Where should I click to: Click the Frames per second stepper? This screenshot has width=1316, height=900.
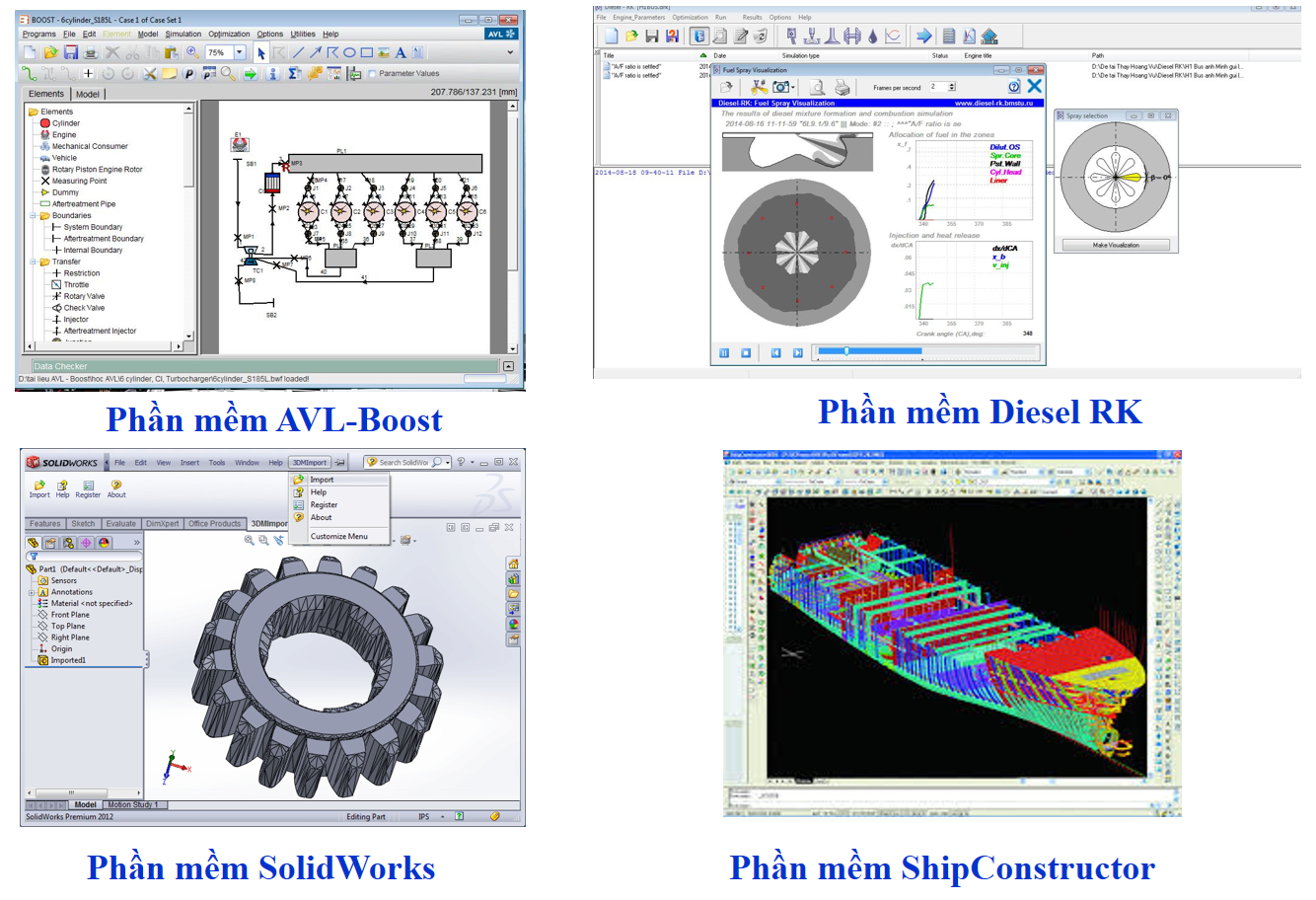951,87
